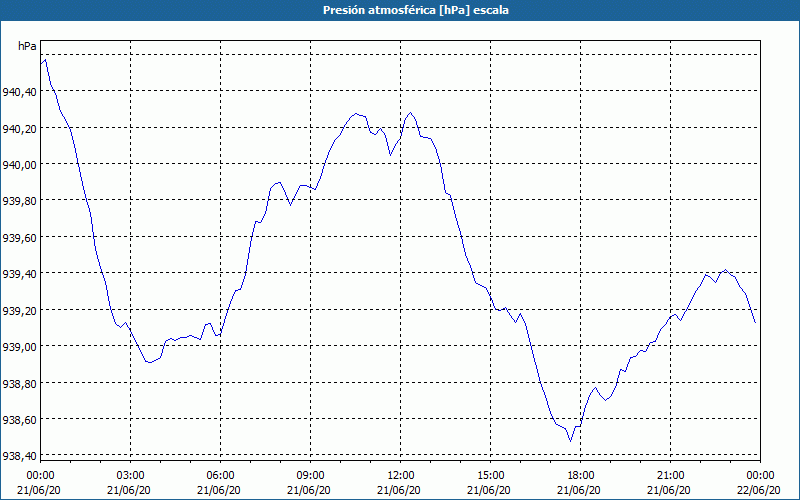Click the 939,40 axis label
Image resolution: width=800 pixels, height=500 pixels.
point(19,274)
